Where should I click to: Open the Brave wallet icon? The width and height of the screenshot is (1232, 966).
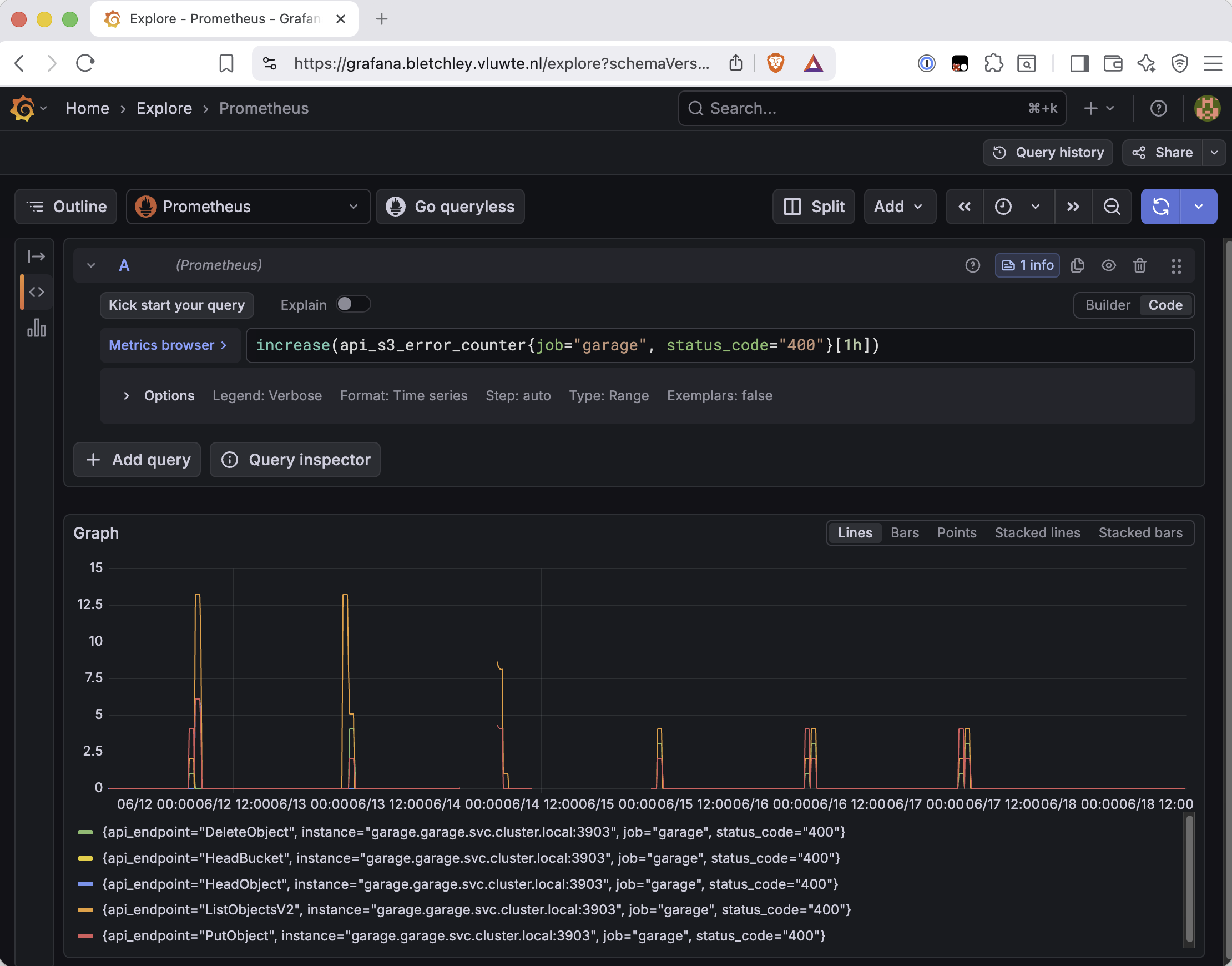[1113, 63]
